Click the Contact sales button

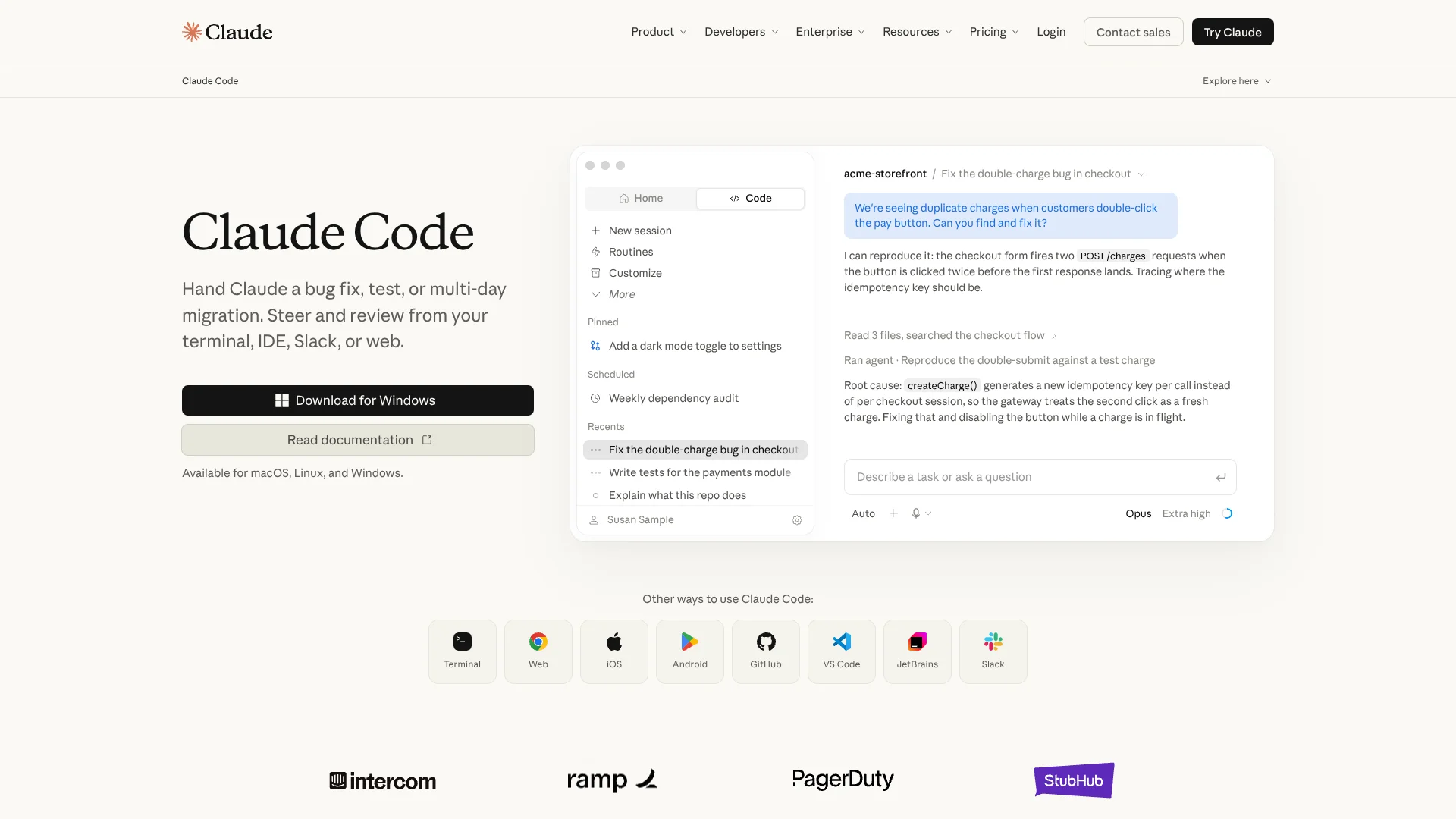(1133, 32)
